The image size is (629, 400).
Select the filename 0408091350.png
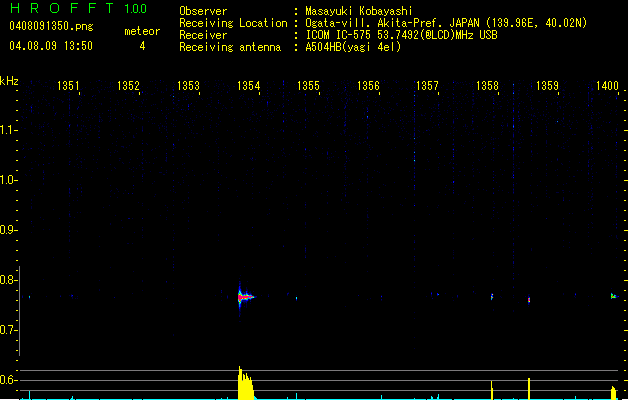pyautogui.click(x=51, y=26)
